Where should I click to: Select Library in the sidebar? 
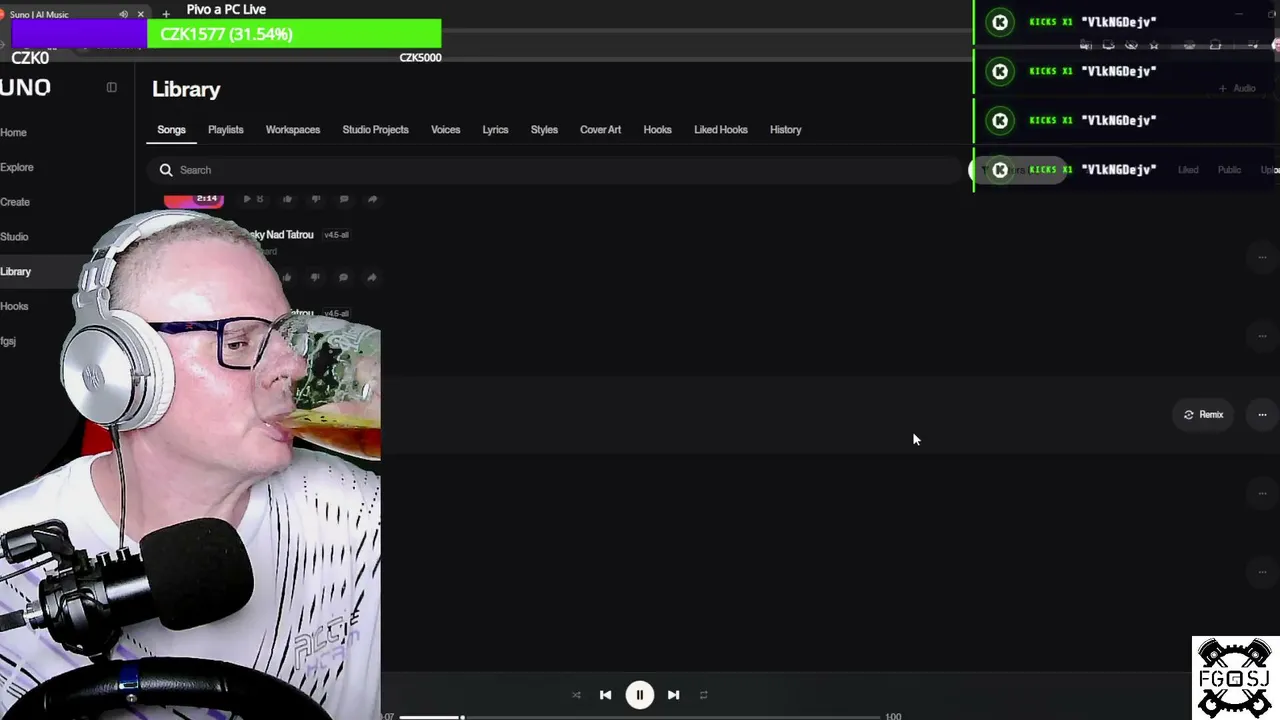point(16,272)
